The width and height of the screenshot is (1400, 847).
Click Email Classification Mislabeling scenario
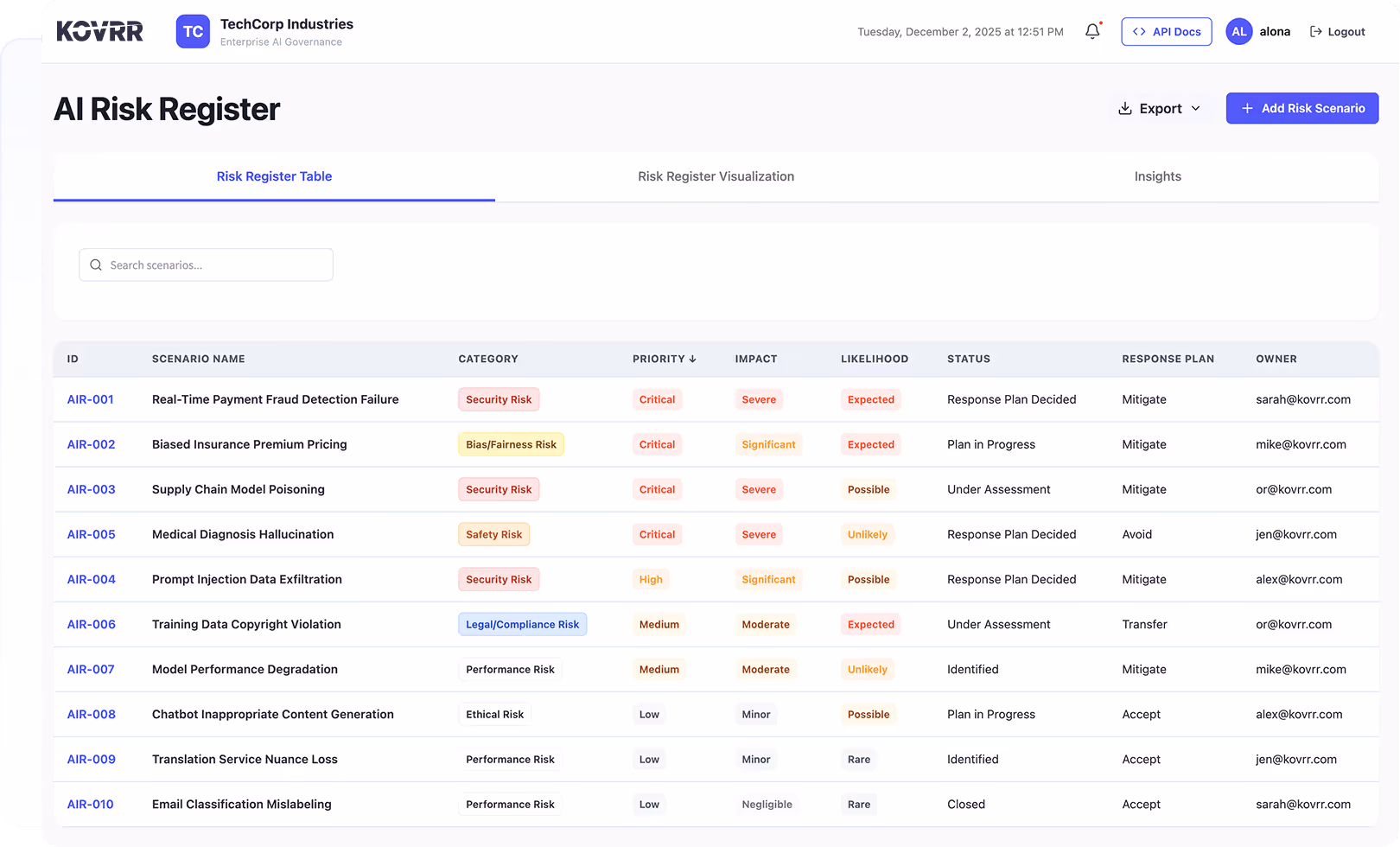242,804
